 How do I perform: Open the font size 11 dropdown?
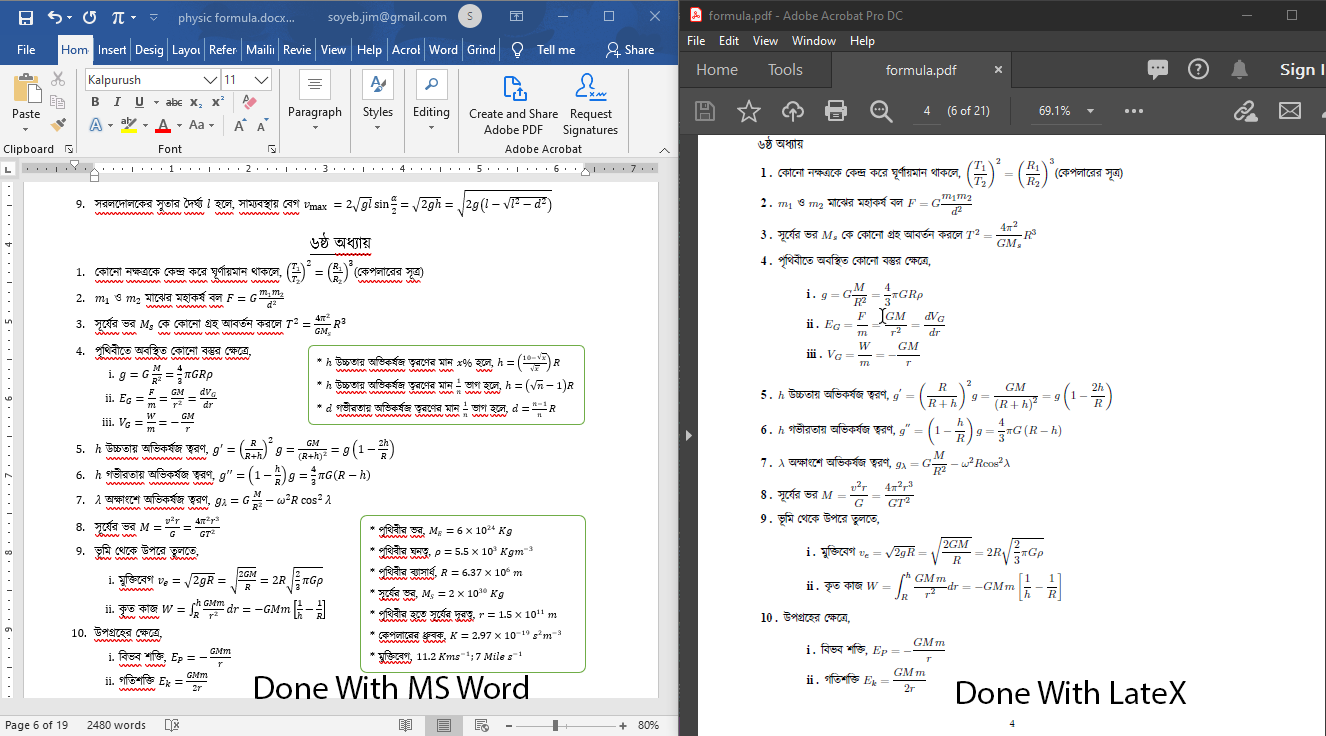pos(262,80)
